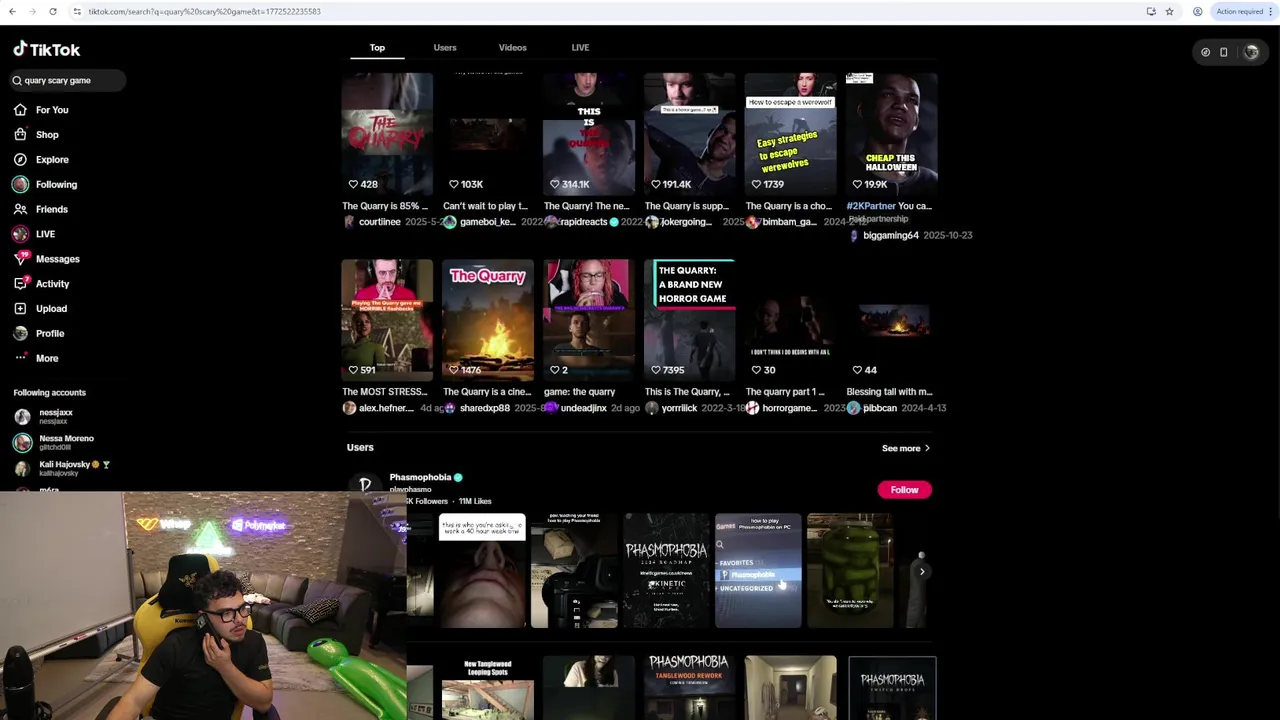
Task: Open the game: the quarry video thumbnail
Action: 588,320
